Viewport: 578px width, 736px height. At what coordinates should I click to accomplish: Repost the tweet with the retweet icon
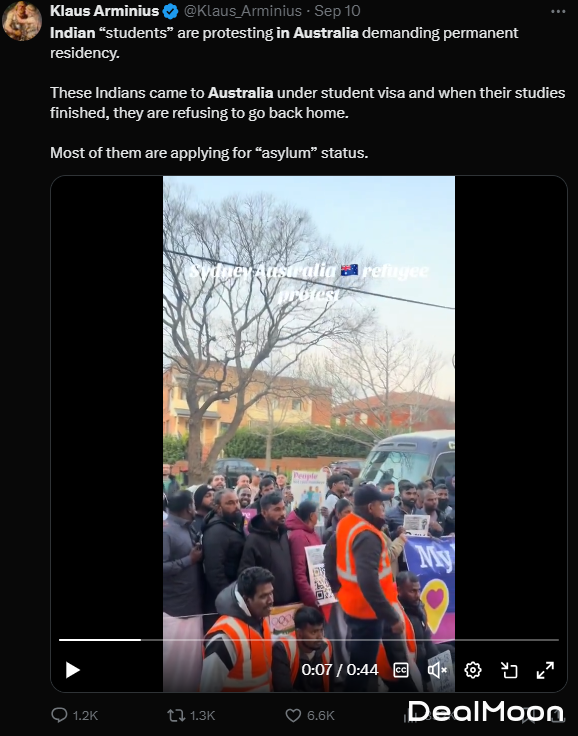click(x=176, y=715)
